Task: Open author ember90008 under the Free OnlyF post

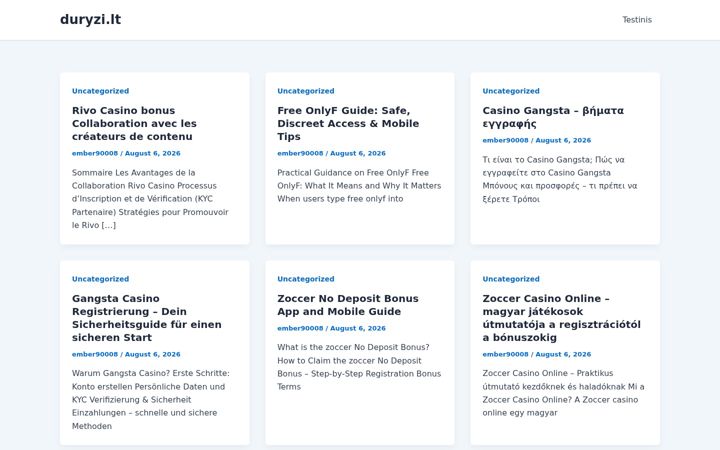Action: click(300, 153)
